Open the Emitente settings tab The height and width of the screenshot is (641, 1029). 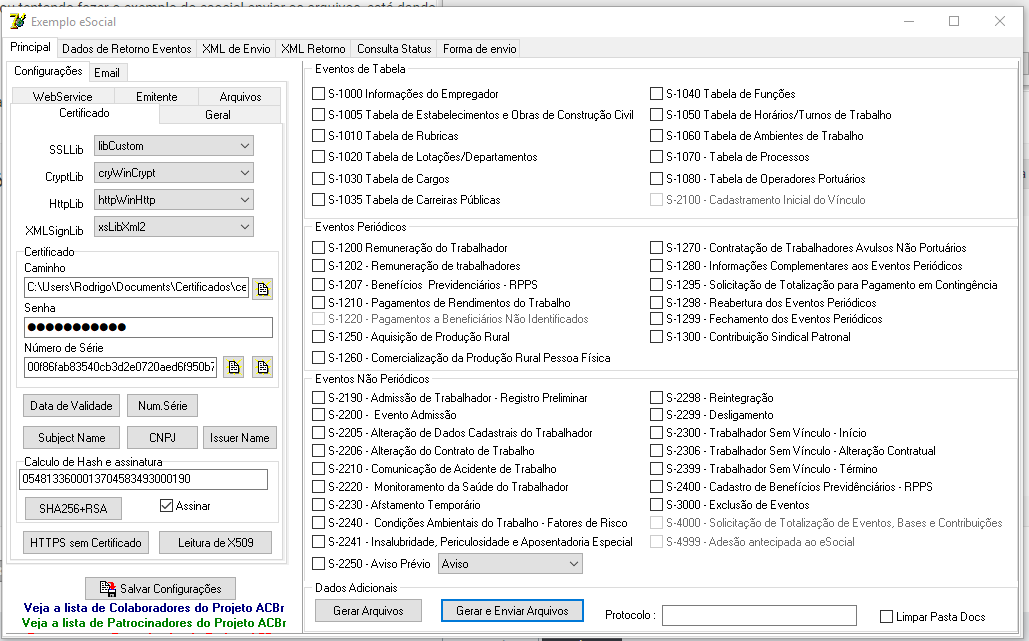click(x=156, y=96)
